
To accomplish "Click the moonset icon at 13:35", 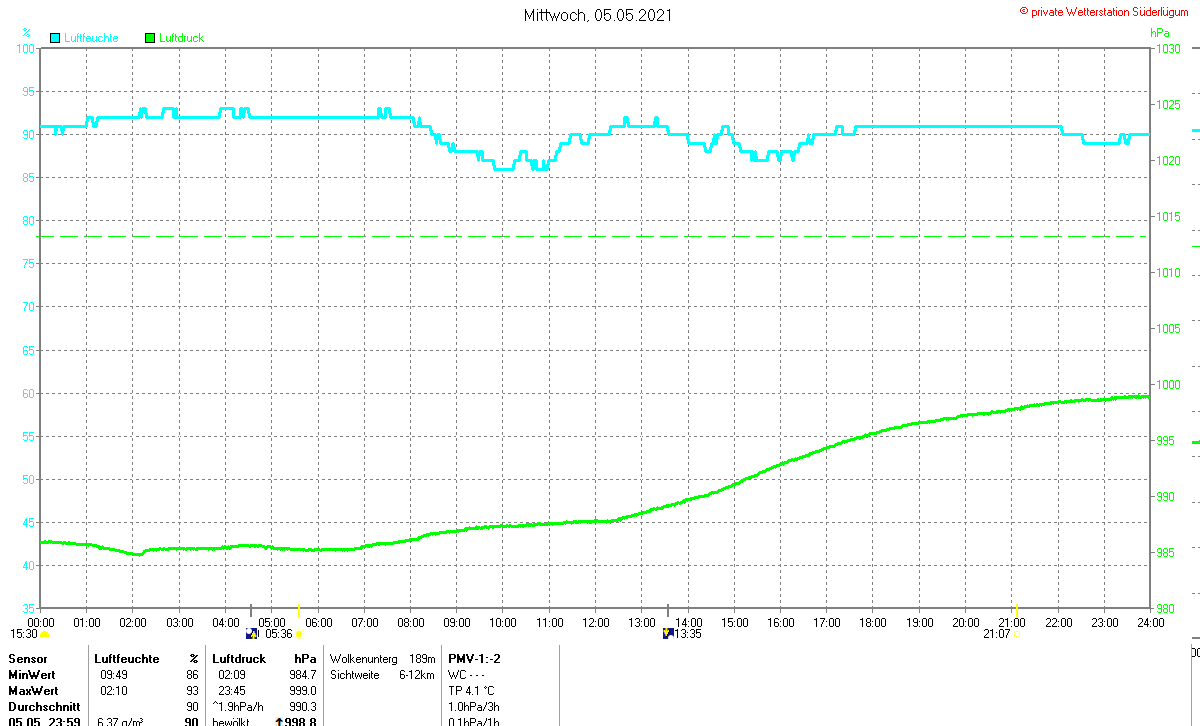I will [668, 633].
